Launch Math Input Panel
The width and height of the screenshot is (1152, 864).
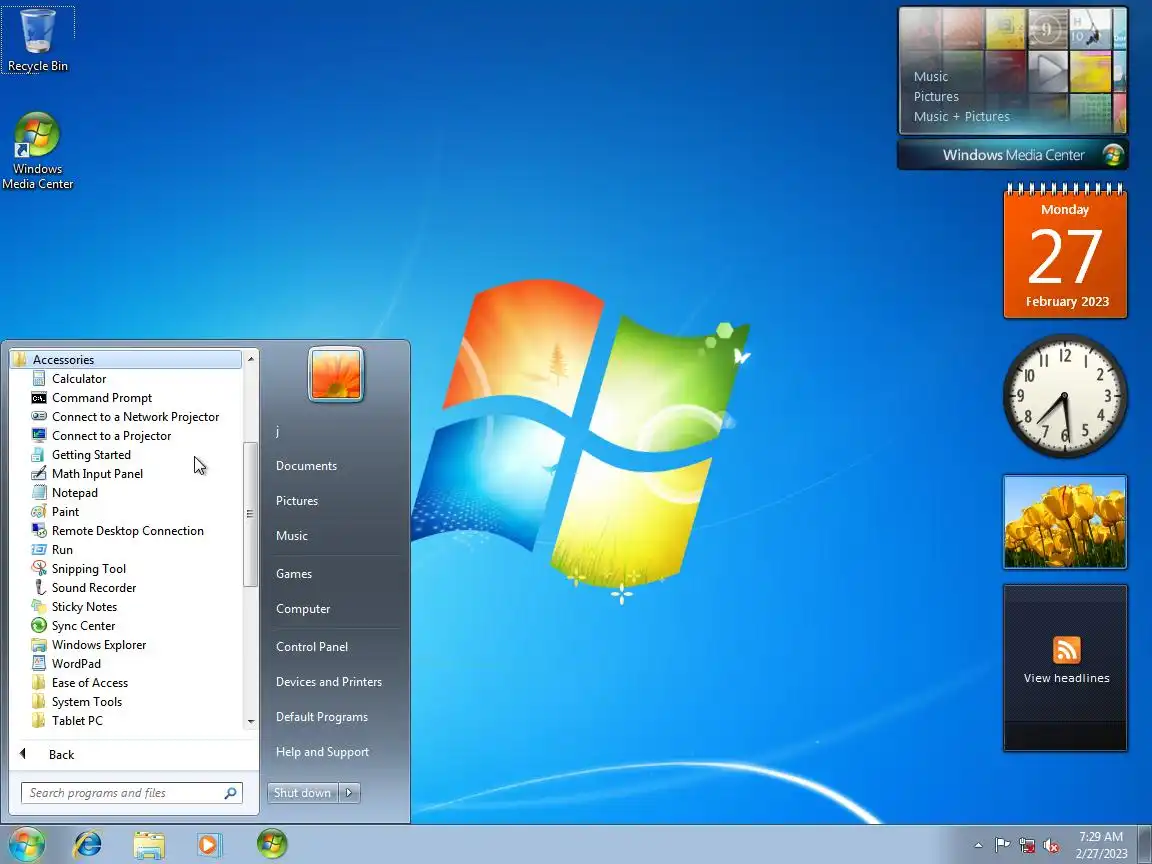click(97, 474)
